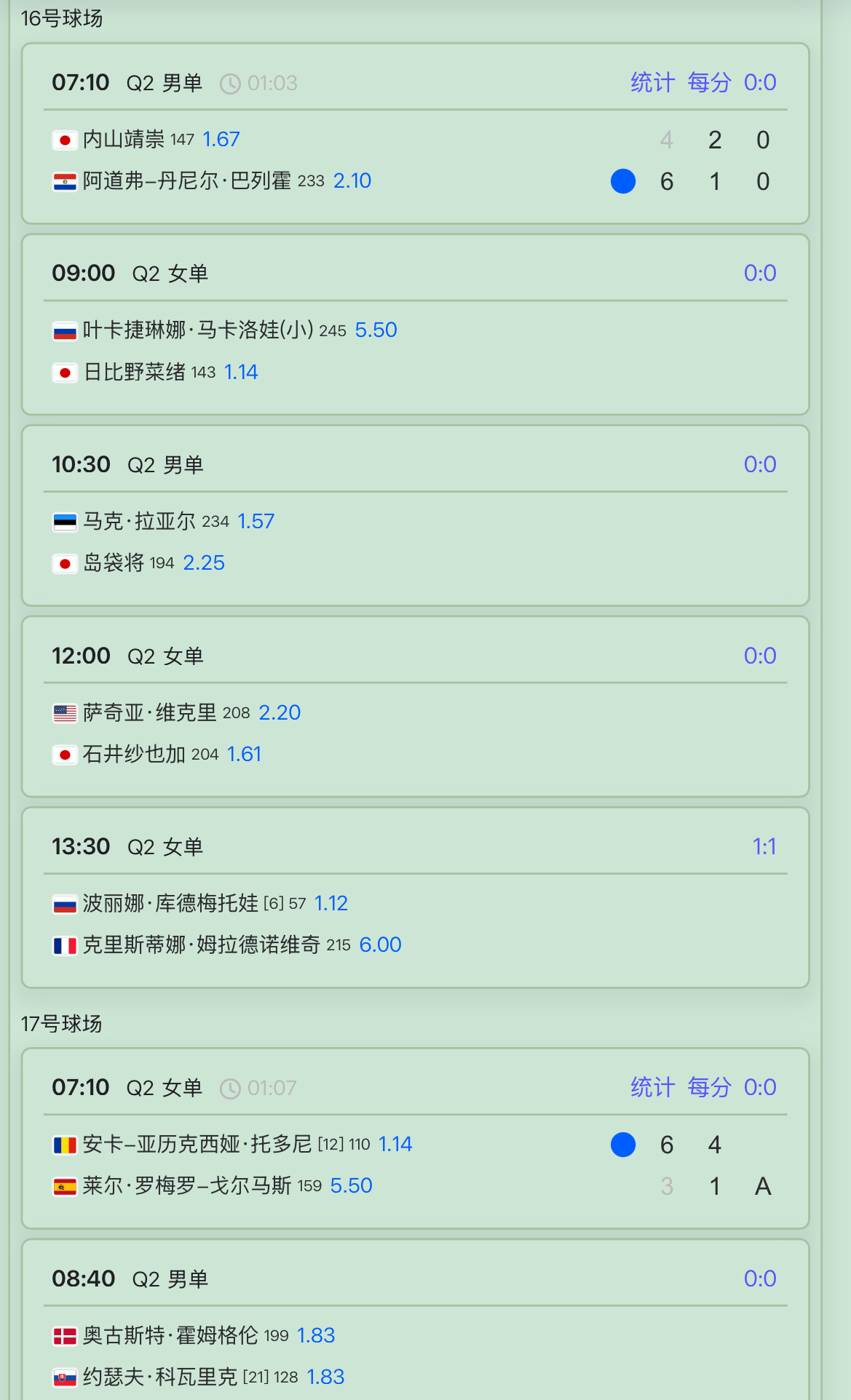Click the 1:1 head-to-head for 库德梅托娃
The height and width of the screenshot is (1400, 851).
(x=764, y=847)
